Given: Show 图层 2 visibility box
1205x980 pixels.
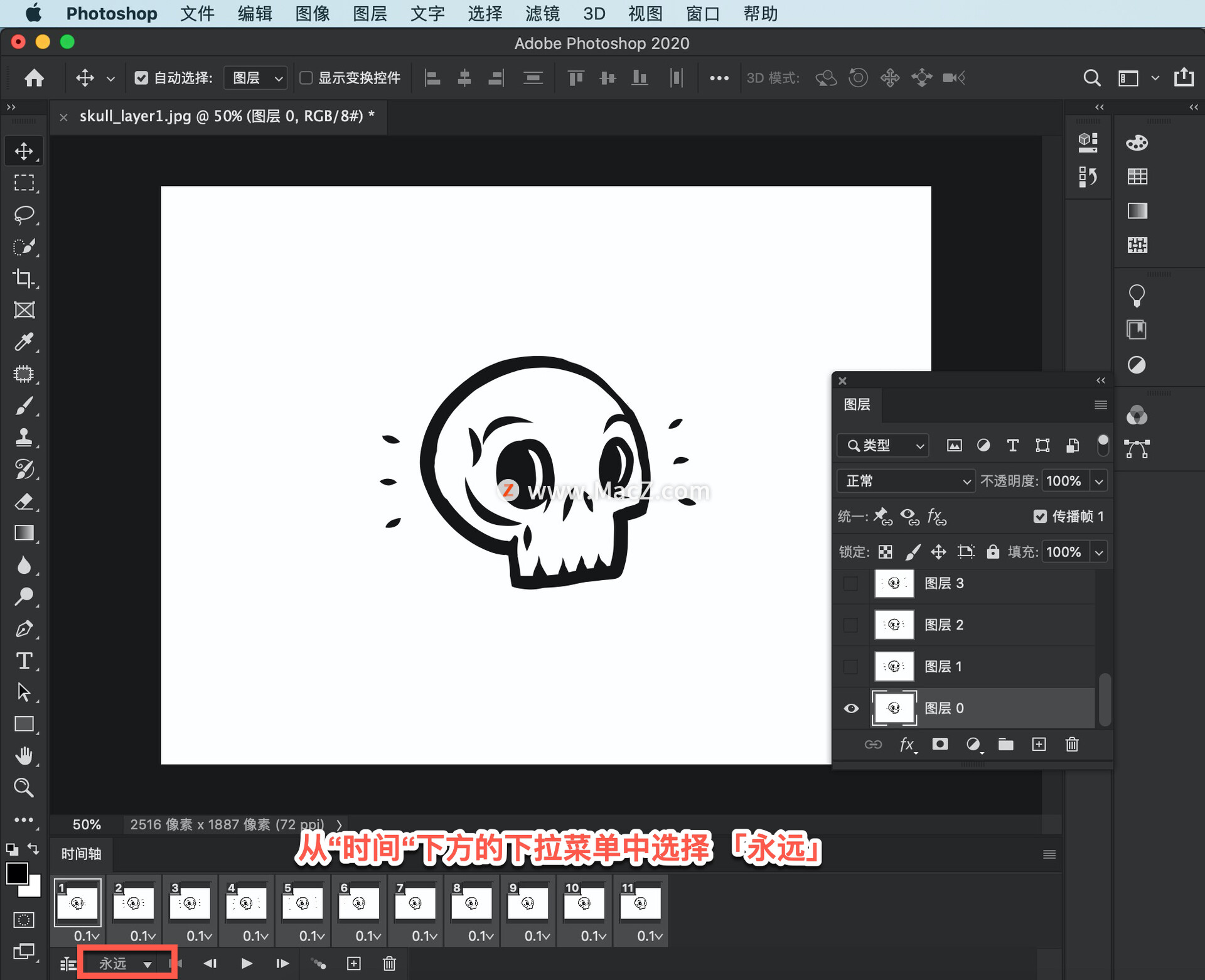Looking at the screenshot, I should click(850, 625).
